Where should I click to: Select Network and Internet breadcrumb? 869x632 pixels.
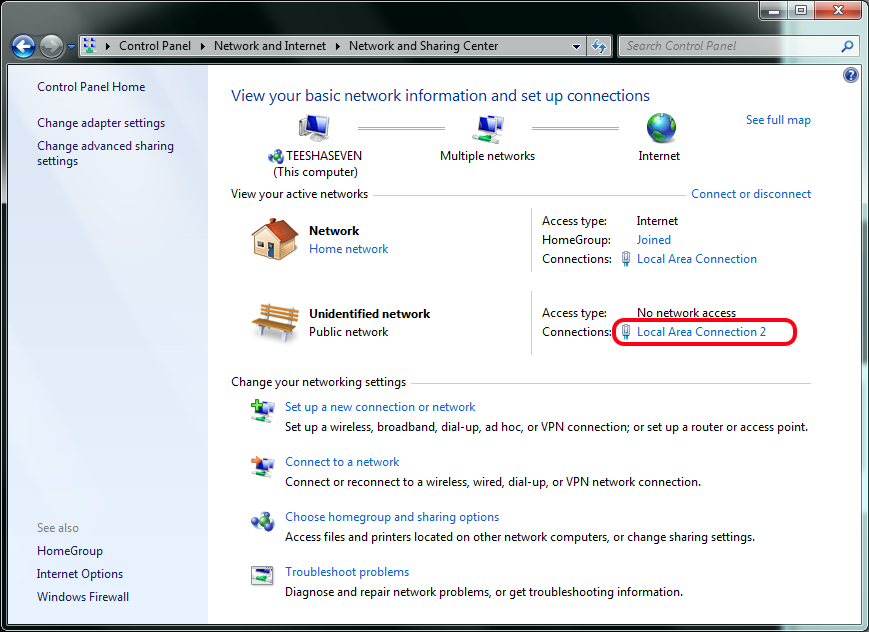pos(270,46)
